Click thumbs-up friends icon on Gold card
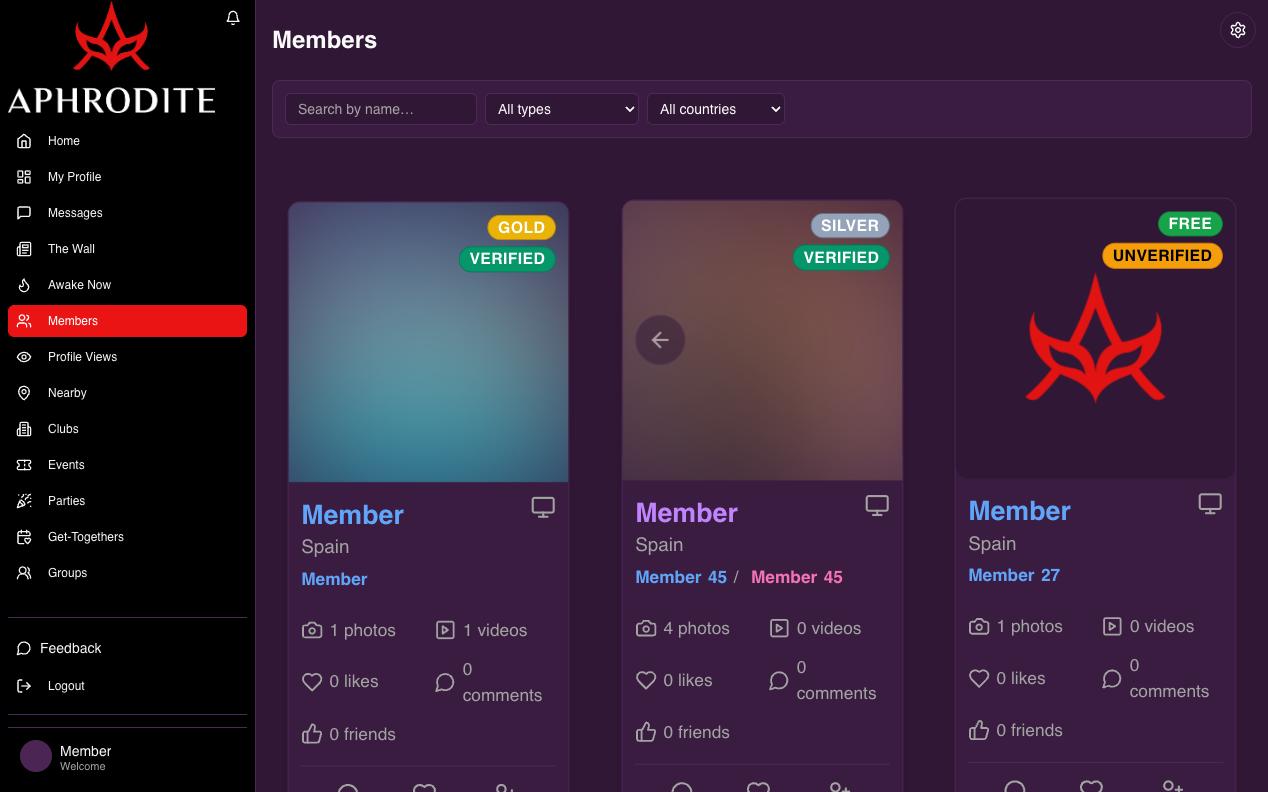 pos(312,734)
